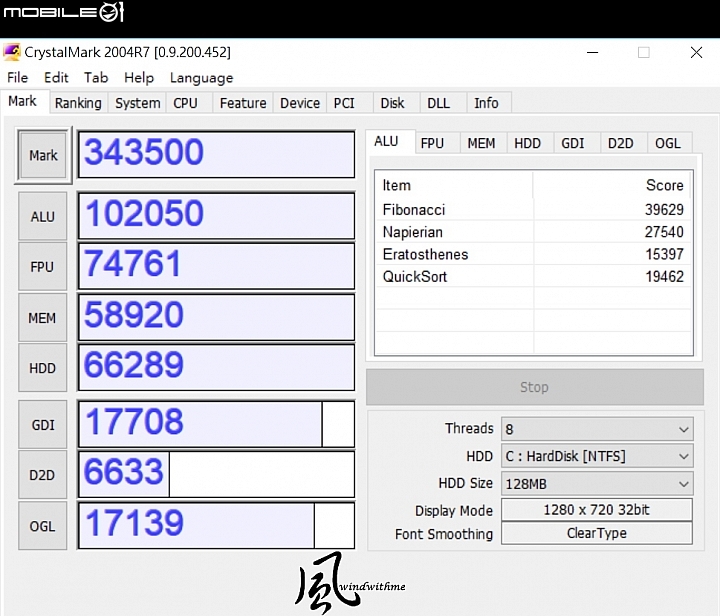Open the Language menu
Screen dimensions: 720x616
[201, 78]
